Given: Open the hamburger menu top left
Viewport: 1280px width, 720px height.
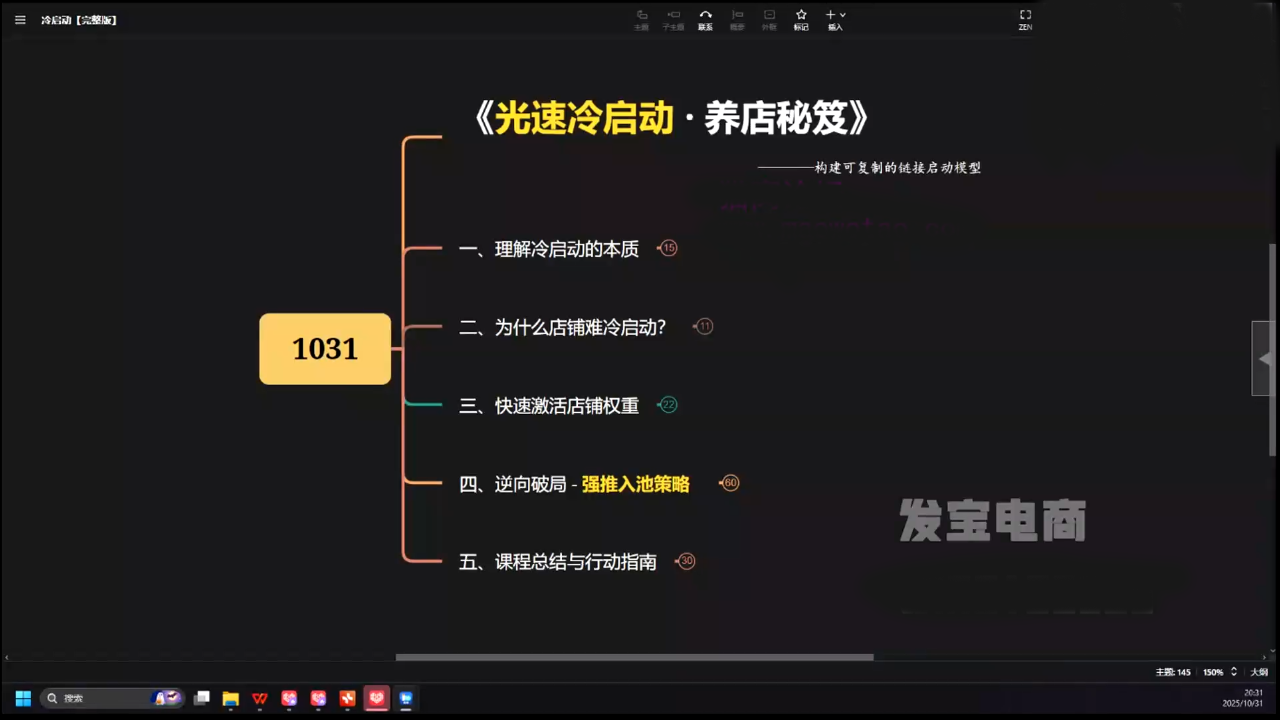Looking at the screenshot, I should pos(20,19).
